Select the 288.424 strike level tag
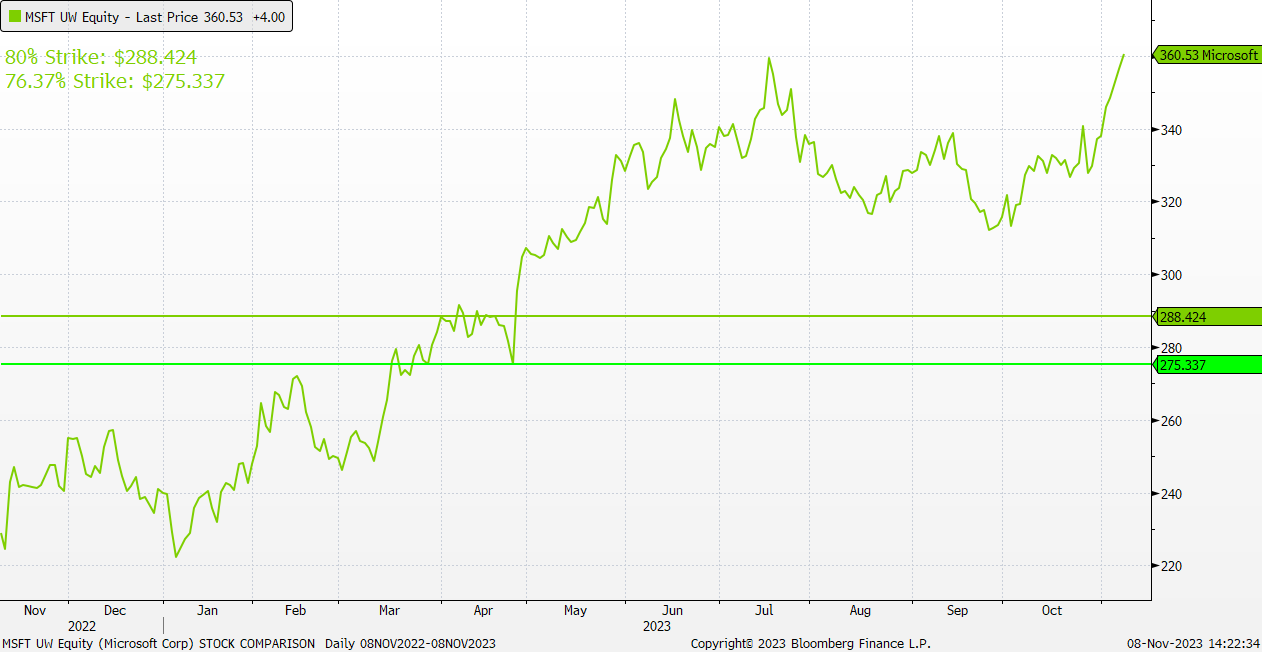Viewport: 1262px width, 652px height. coord(1206,317)
